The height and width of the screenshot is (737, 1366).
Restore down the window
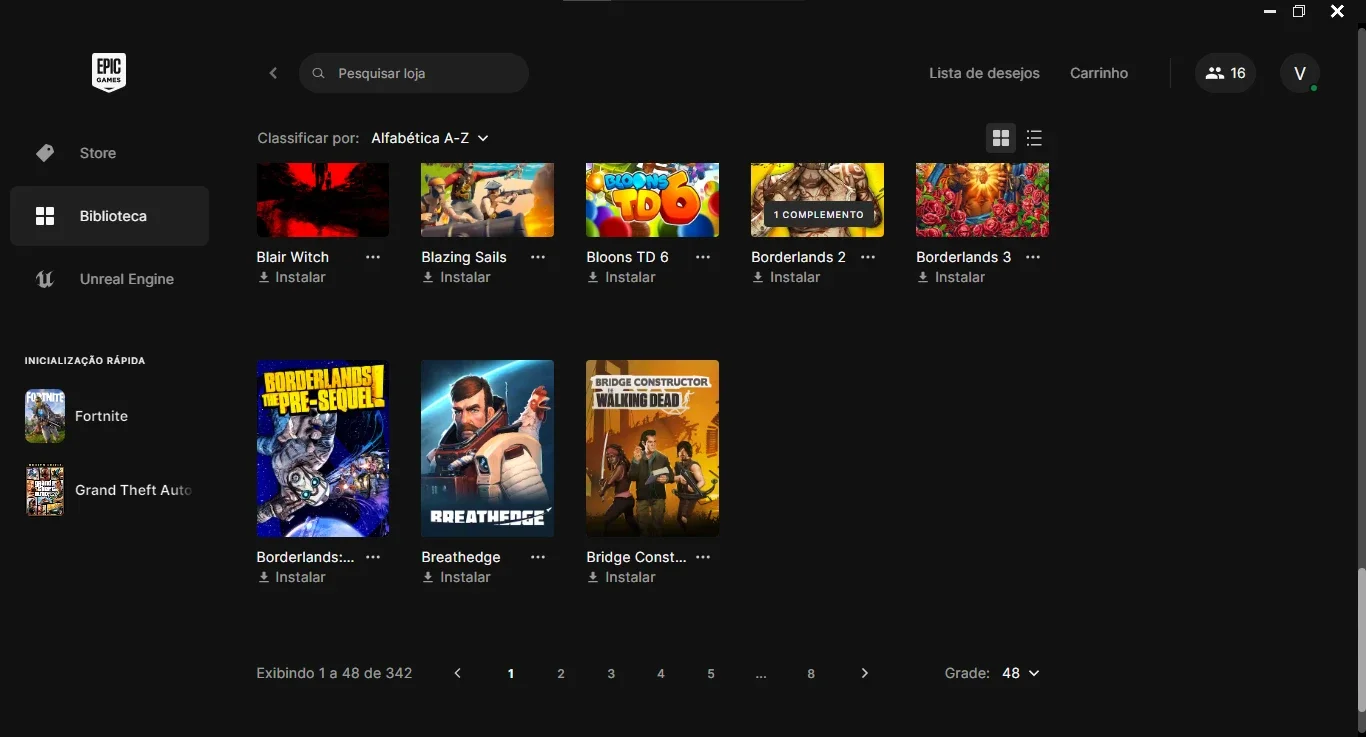[x=1299, y=11]
